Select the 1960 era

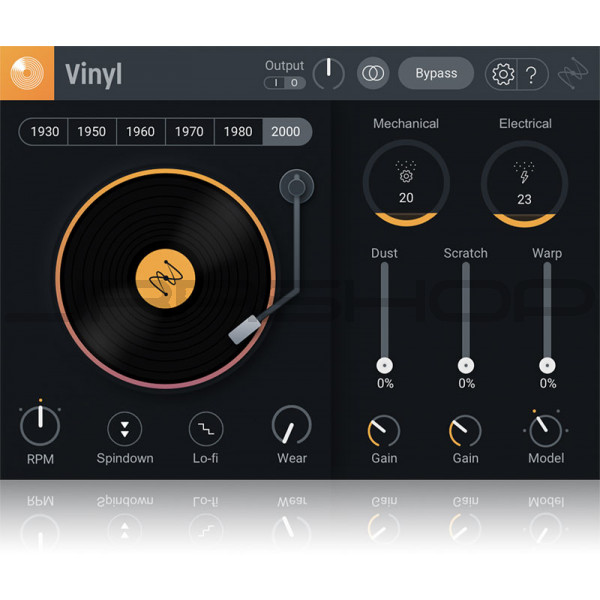point(140,132)
